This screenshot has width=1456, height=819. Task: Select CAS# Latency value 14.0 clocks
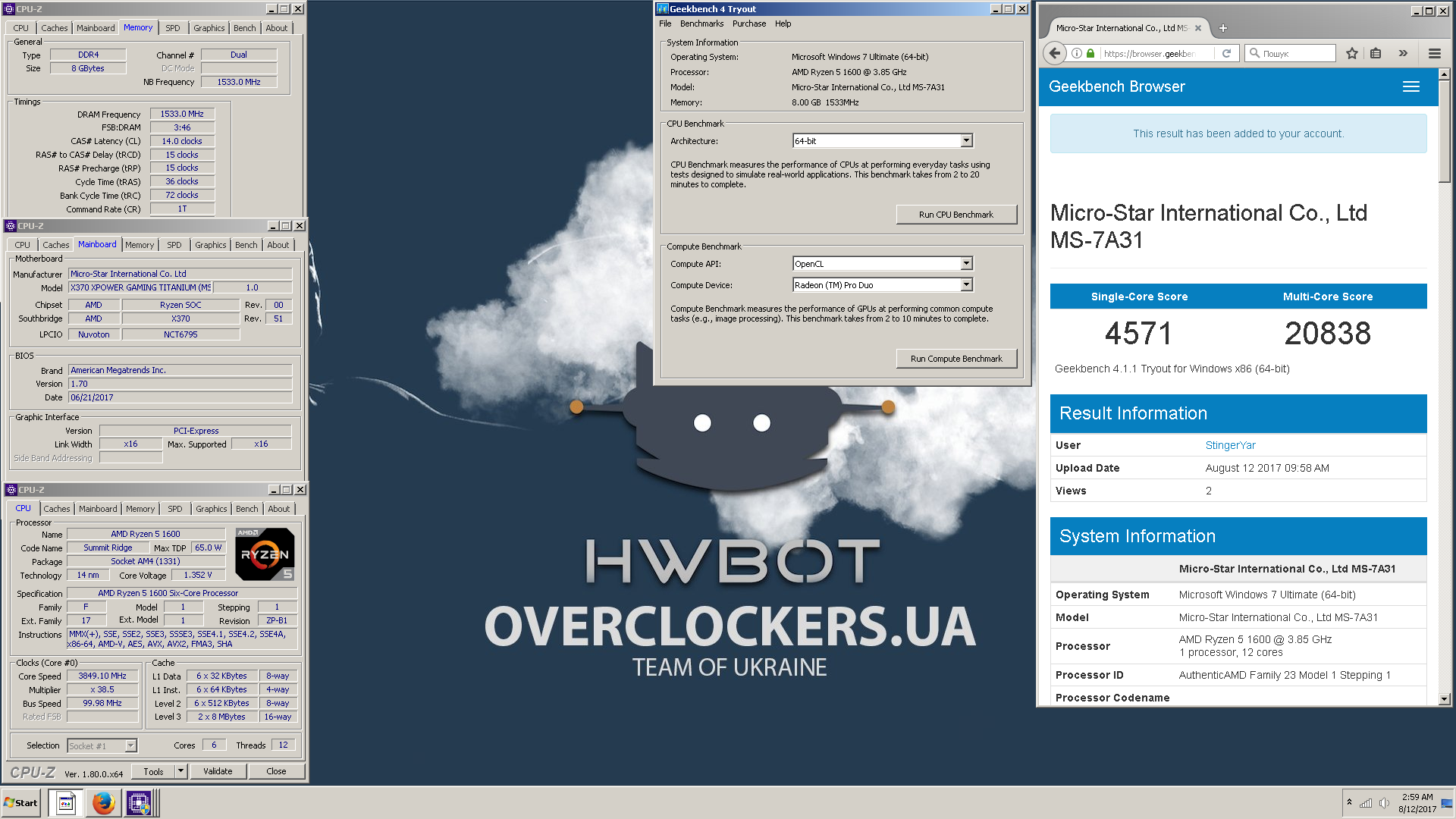[182, 141]
